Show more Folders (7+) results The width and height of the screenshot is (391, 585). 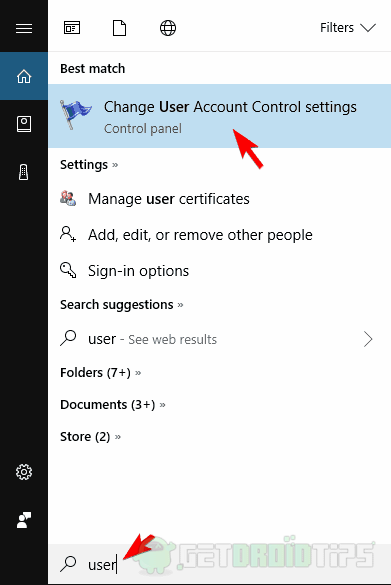pyautogui.click(x=101, y=373)
